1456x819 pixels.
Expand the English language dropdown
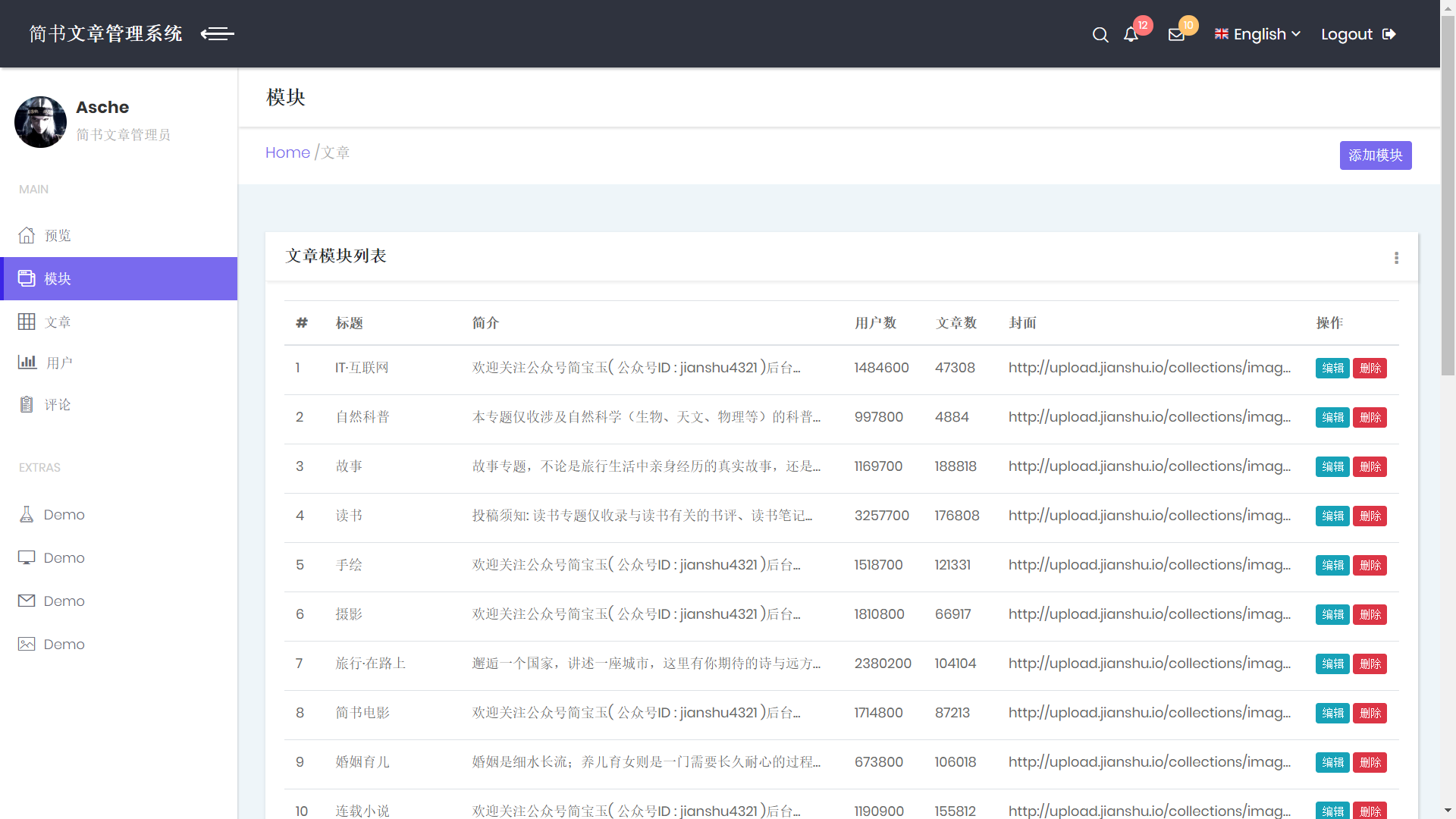[x=1257, y=34]
